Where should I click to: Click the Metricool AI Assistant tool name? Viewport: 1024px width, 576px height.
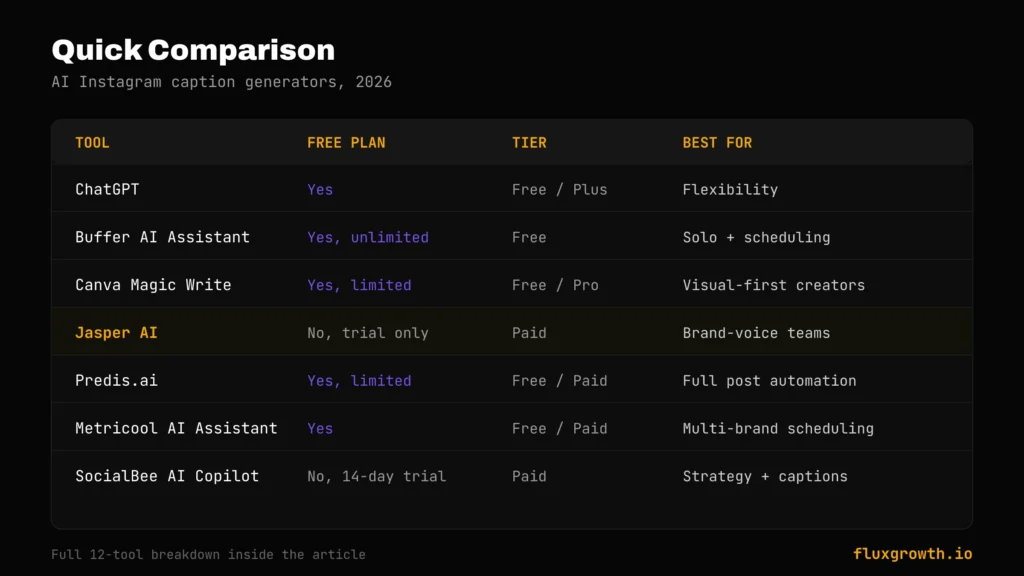tap(176, 428)
